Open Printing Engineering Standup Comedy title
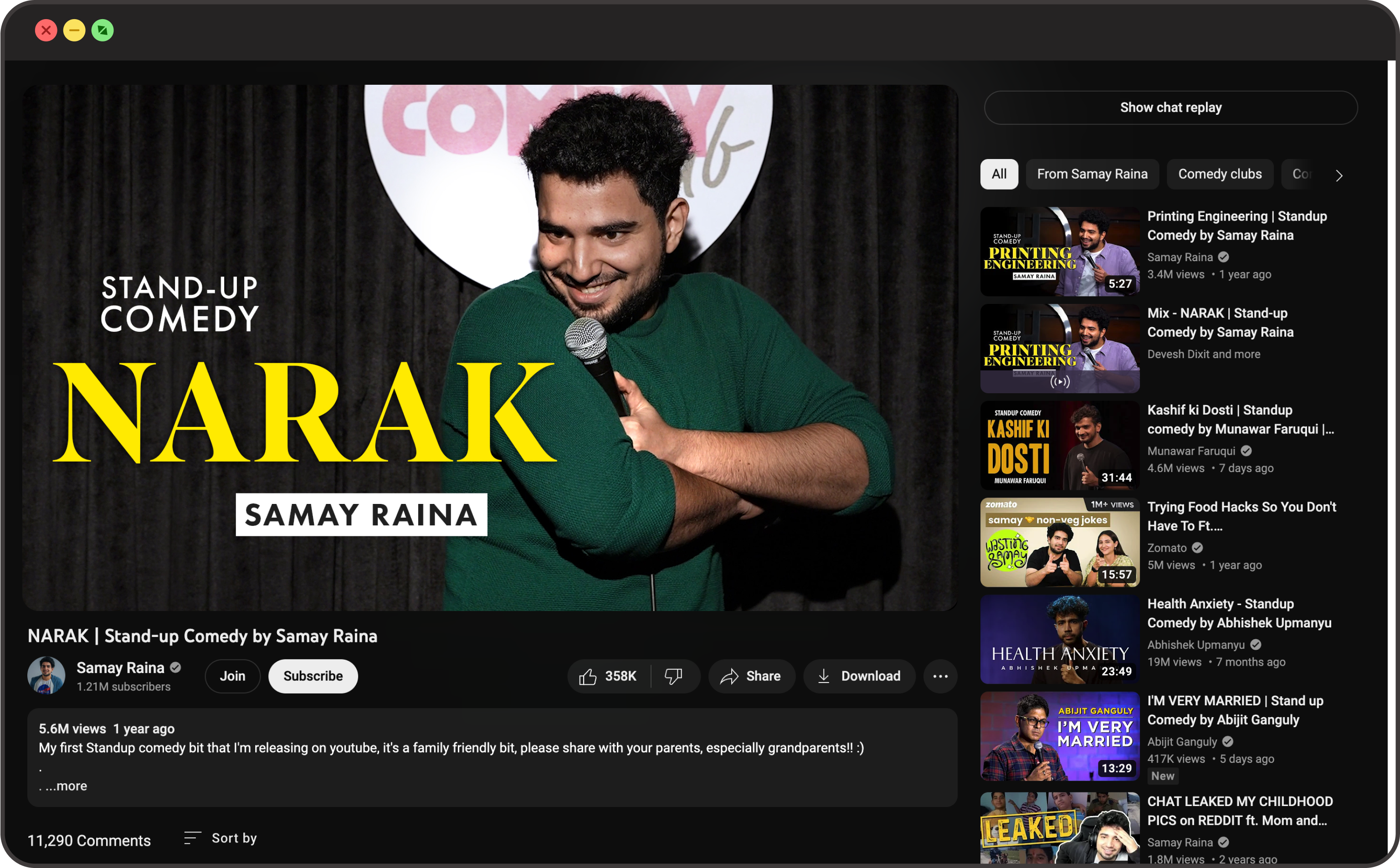The image size is (1400, 868). pyautogui.click(x=1237, y=226)
